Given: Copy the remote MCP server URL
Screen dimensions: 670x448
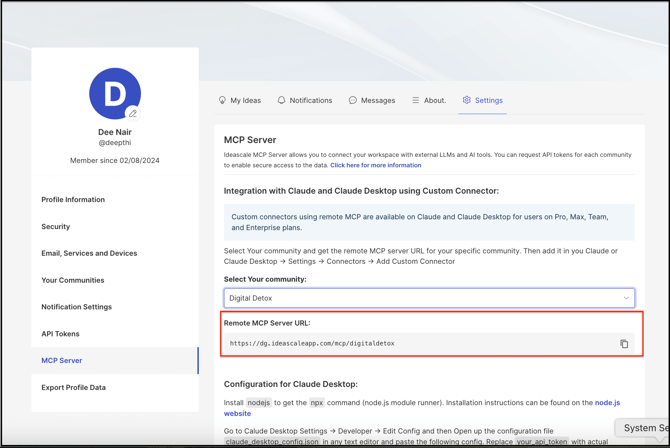Looking at the screenshot, I should tap(624, 344).
